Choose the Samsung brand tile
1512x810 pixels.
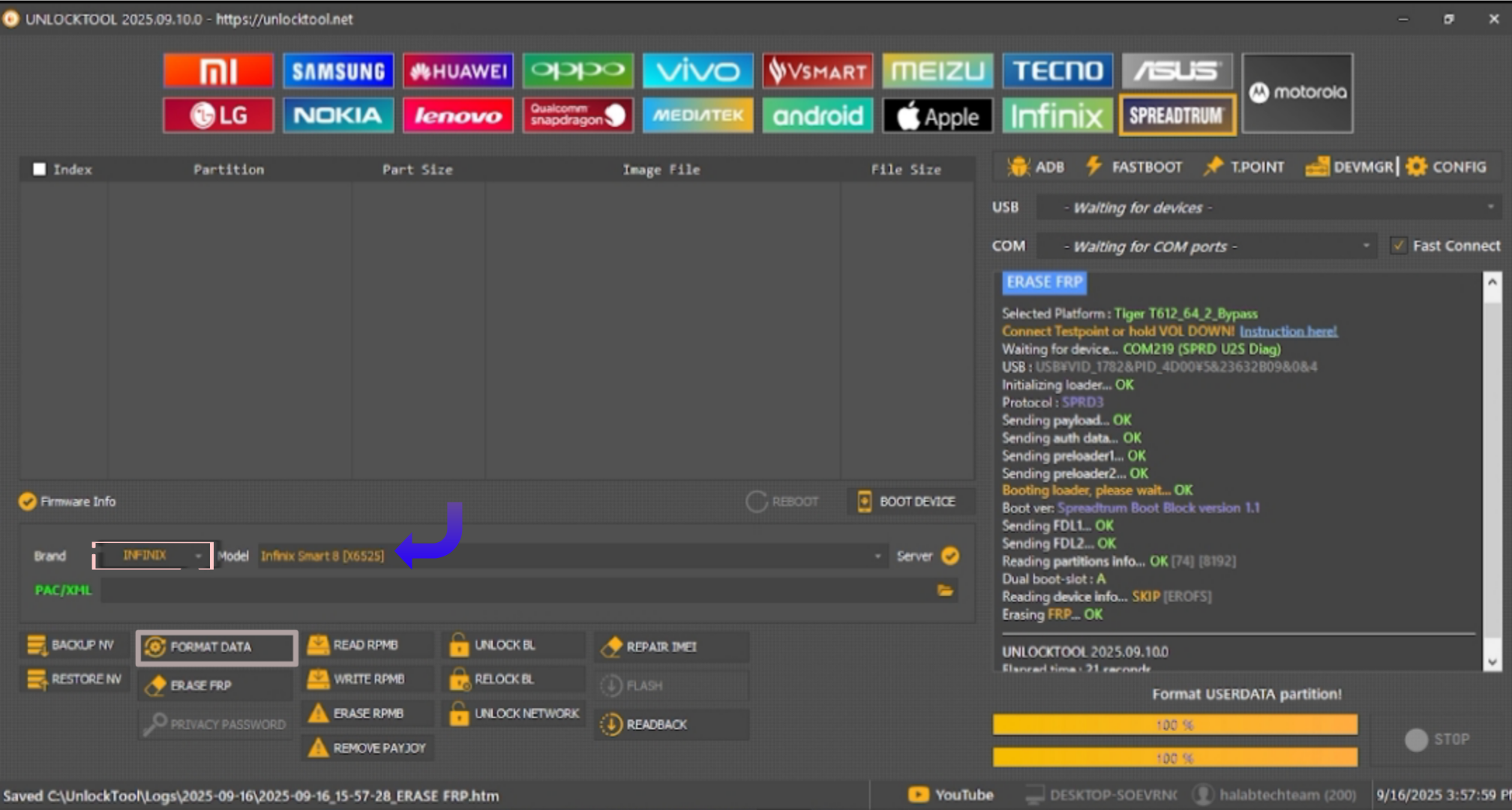click(338, 71)
